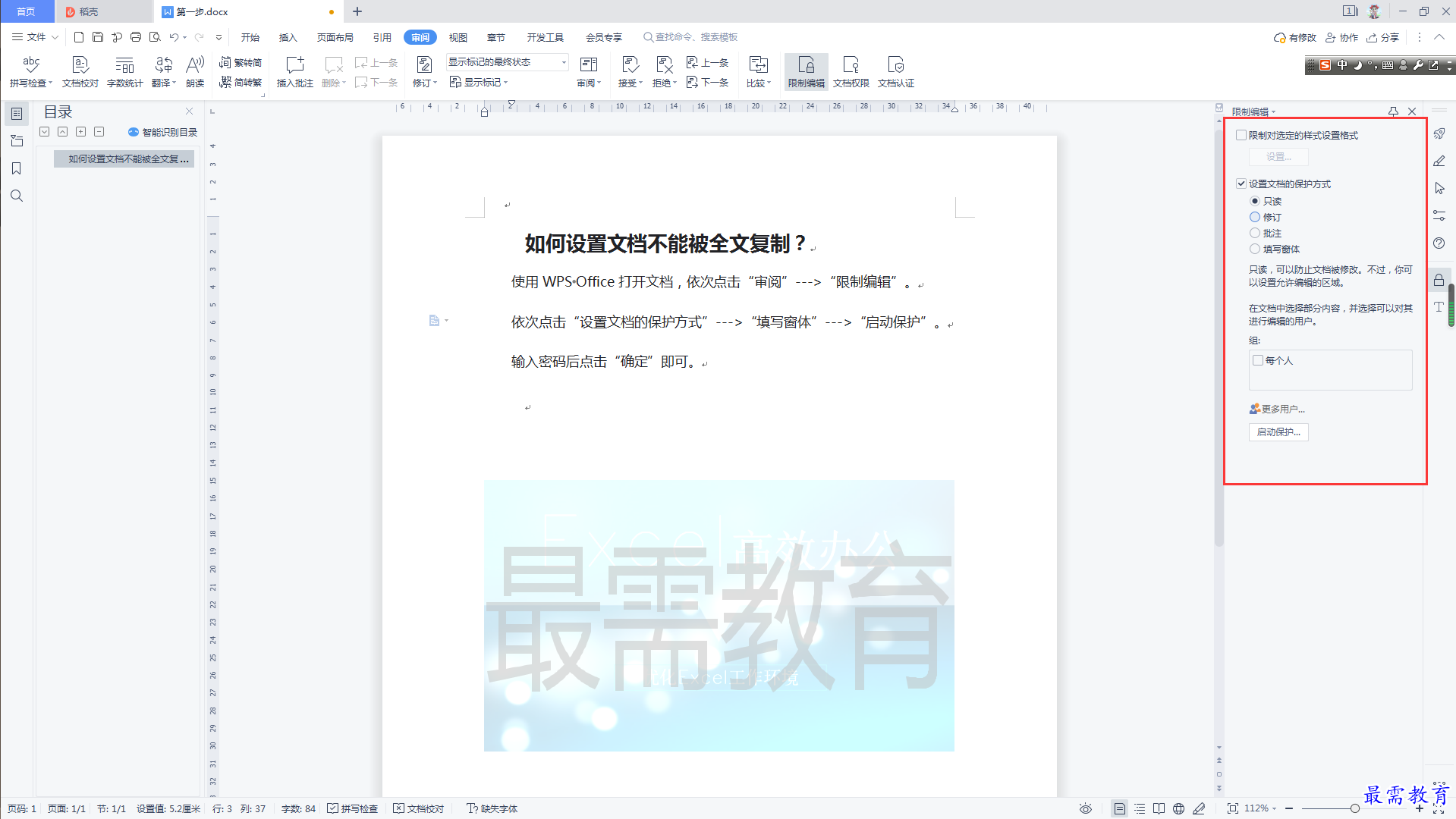Open the bookmark panel in left sidebar
The width and height of the screenshot is (1456, 819).
point(16,168)
